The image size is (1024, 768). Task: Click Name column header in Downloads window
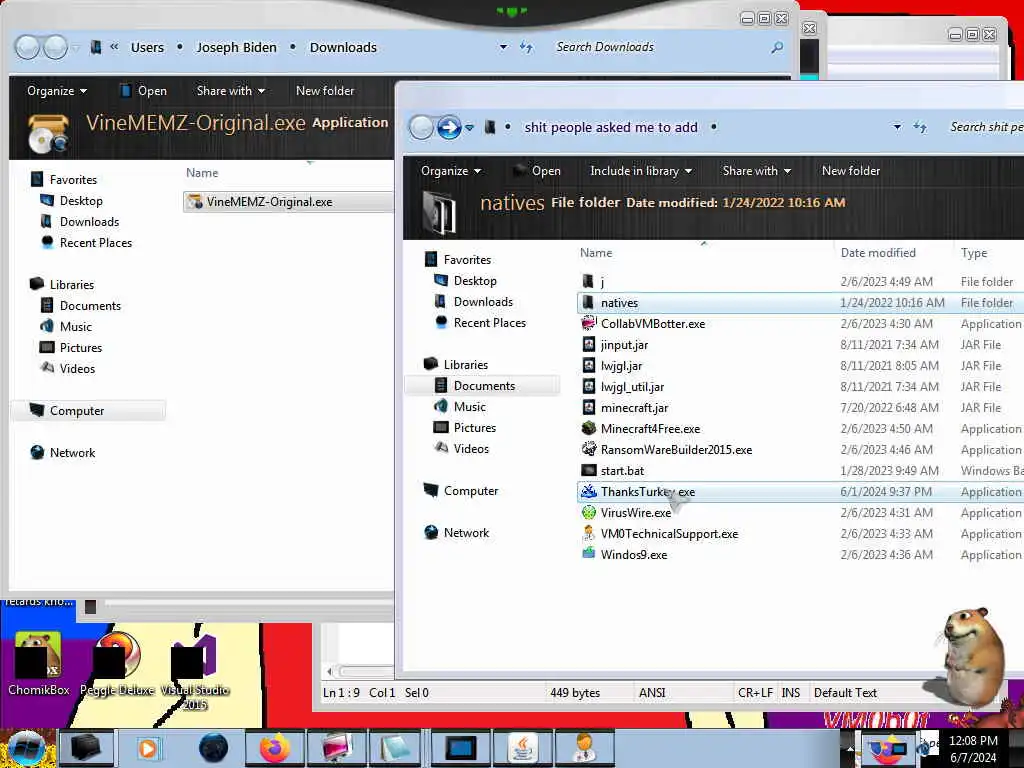click(202, 173)
